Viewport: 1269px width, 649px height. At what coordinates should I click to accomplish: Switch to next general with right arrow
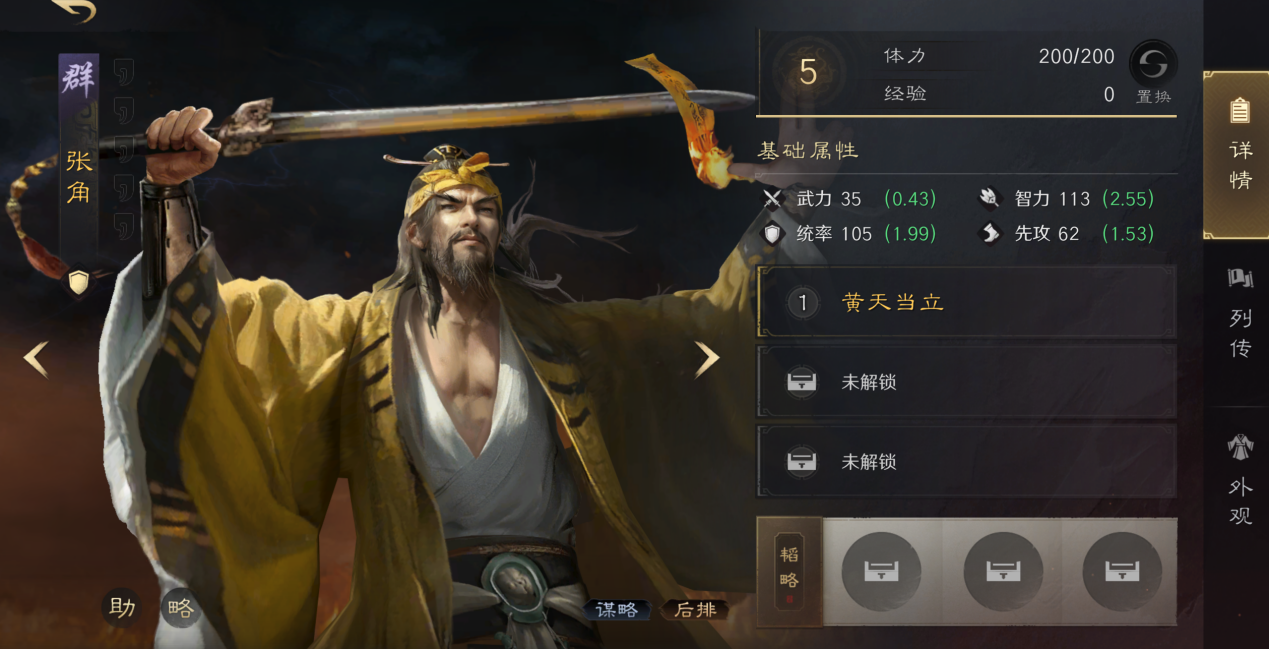point(707,358)
